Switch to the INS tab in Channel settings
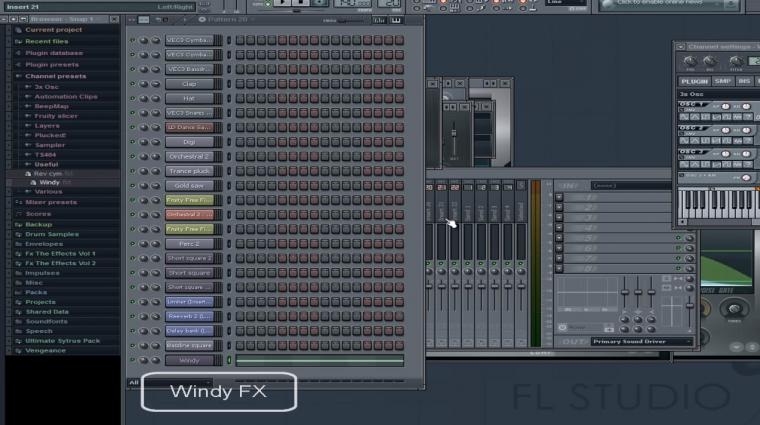This screenshot has width=760, height=425. tap(744, 81)
